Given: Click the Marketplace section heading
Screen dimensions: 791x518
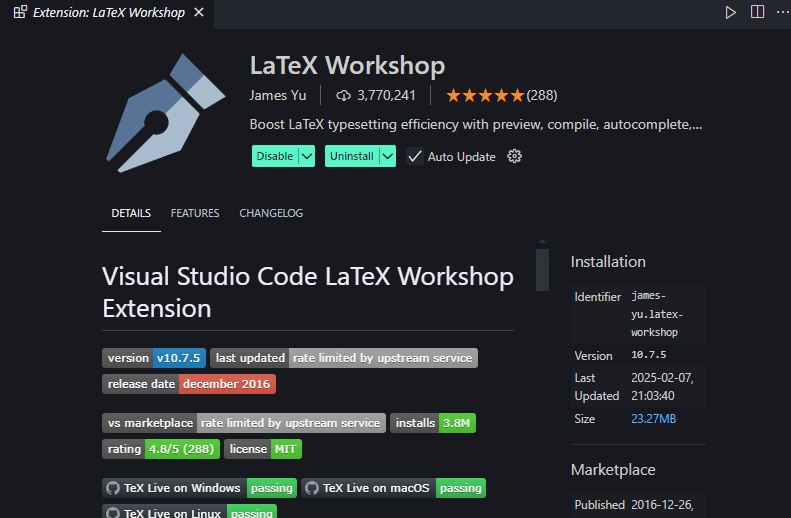Looking at the screenshot, I should click(x=613, y=470).
